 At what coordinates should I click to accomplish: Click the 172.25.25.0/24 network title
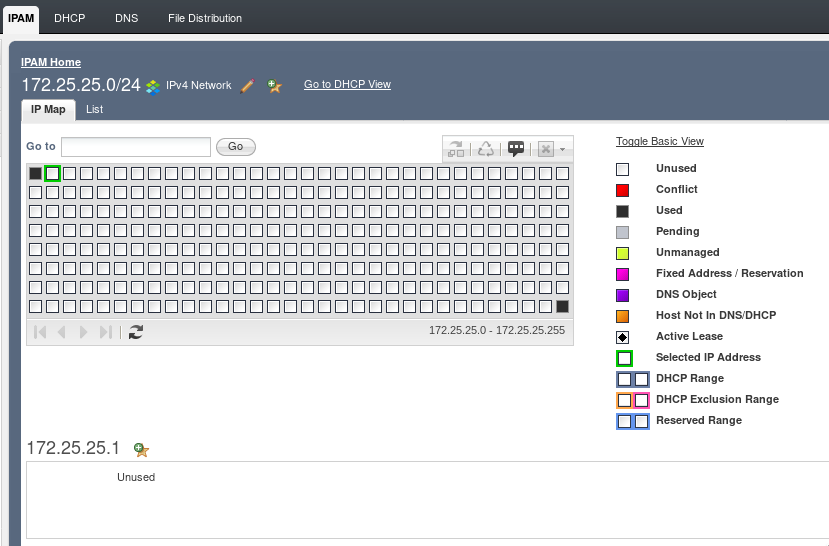coord(81,85)
